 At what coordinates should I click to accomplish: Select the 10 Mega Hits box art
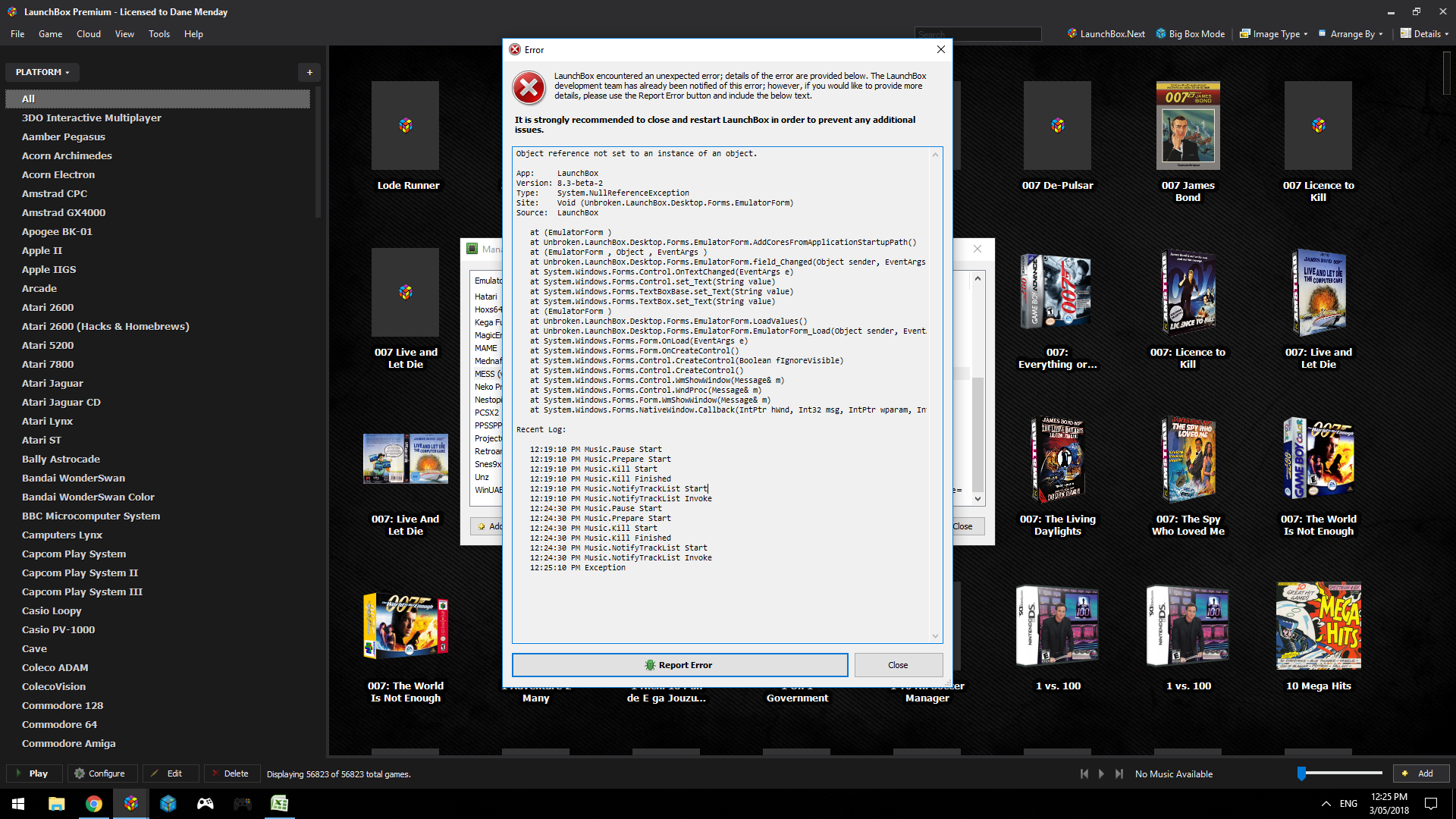point(1319,626)
